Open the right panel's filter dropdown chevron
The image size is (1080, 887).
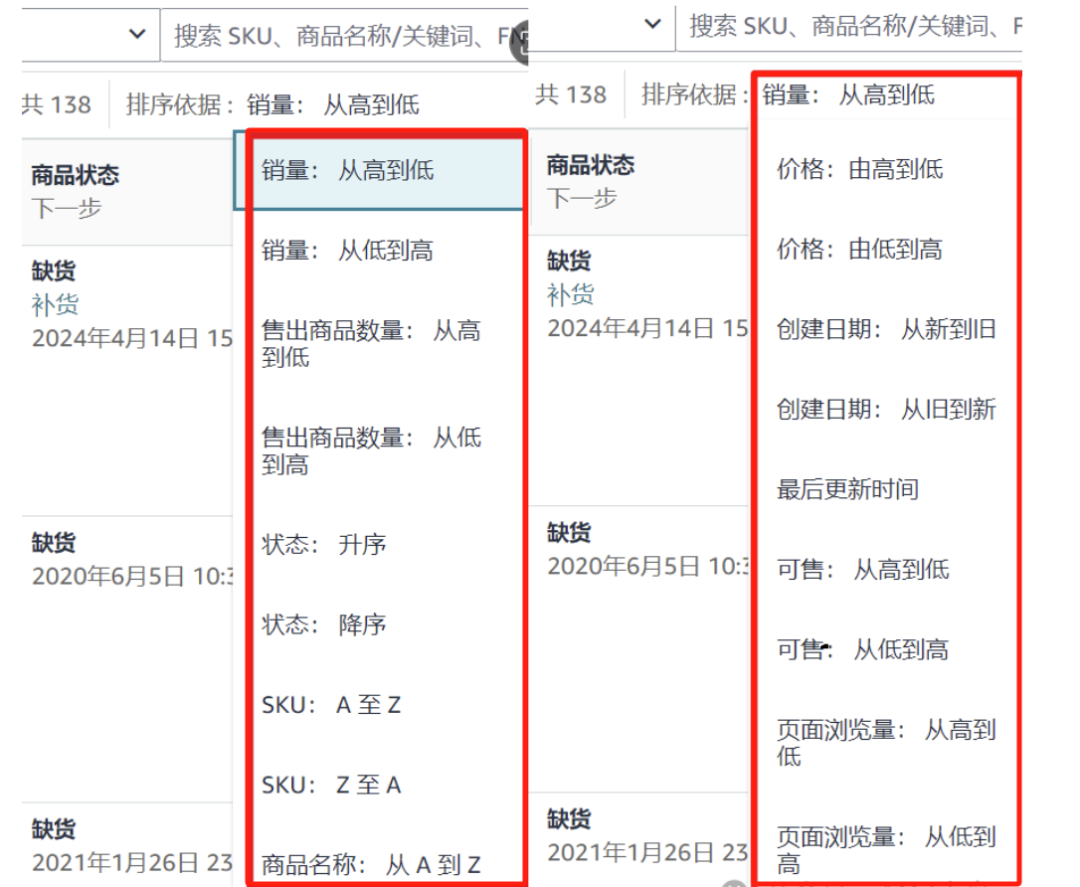point(652,24)
